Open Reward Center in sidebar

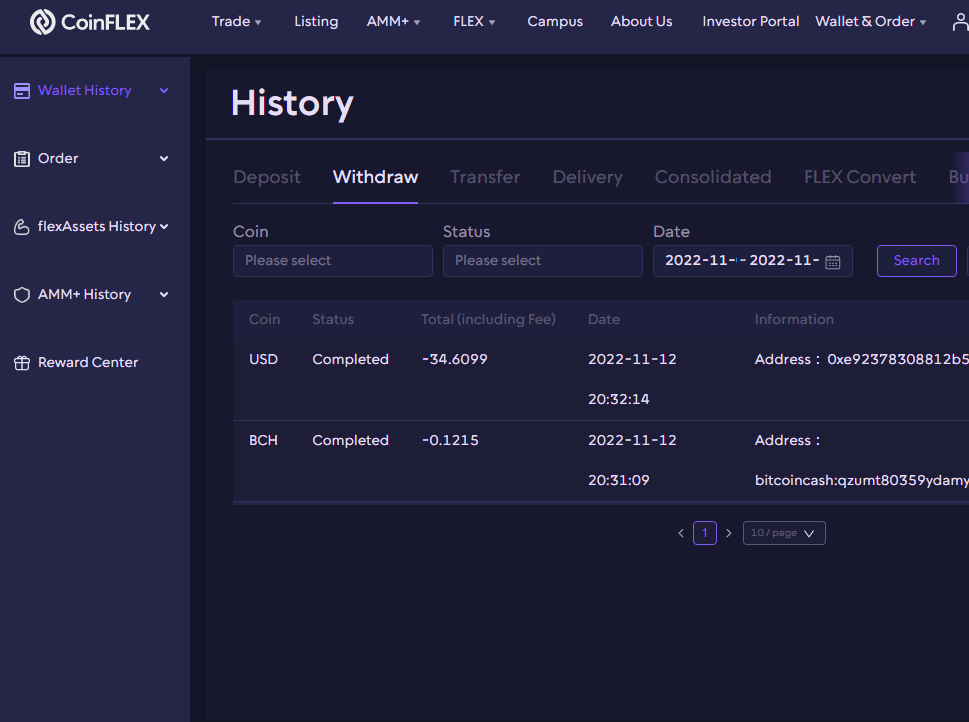click(88, 363)
